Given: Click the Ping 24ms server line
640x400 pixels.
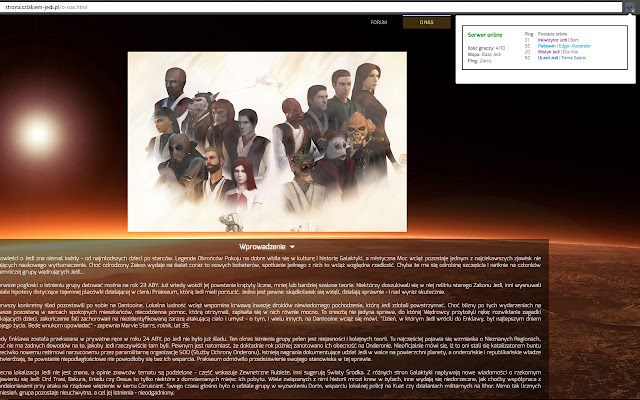Looking at the screenshot, I should pos(480,61).
